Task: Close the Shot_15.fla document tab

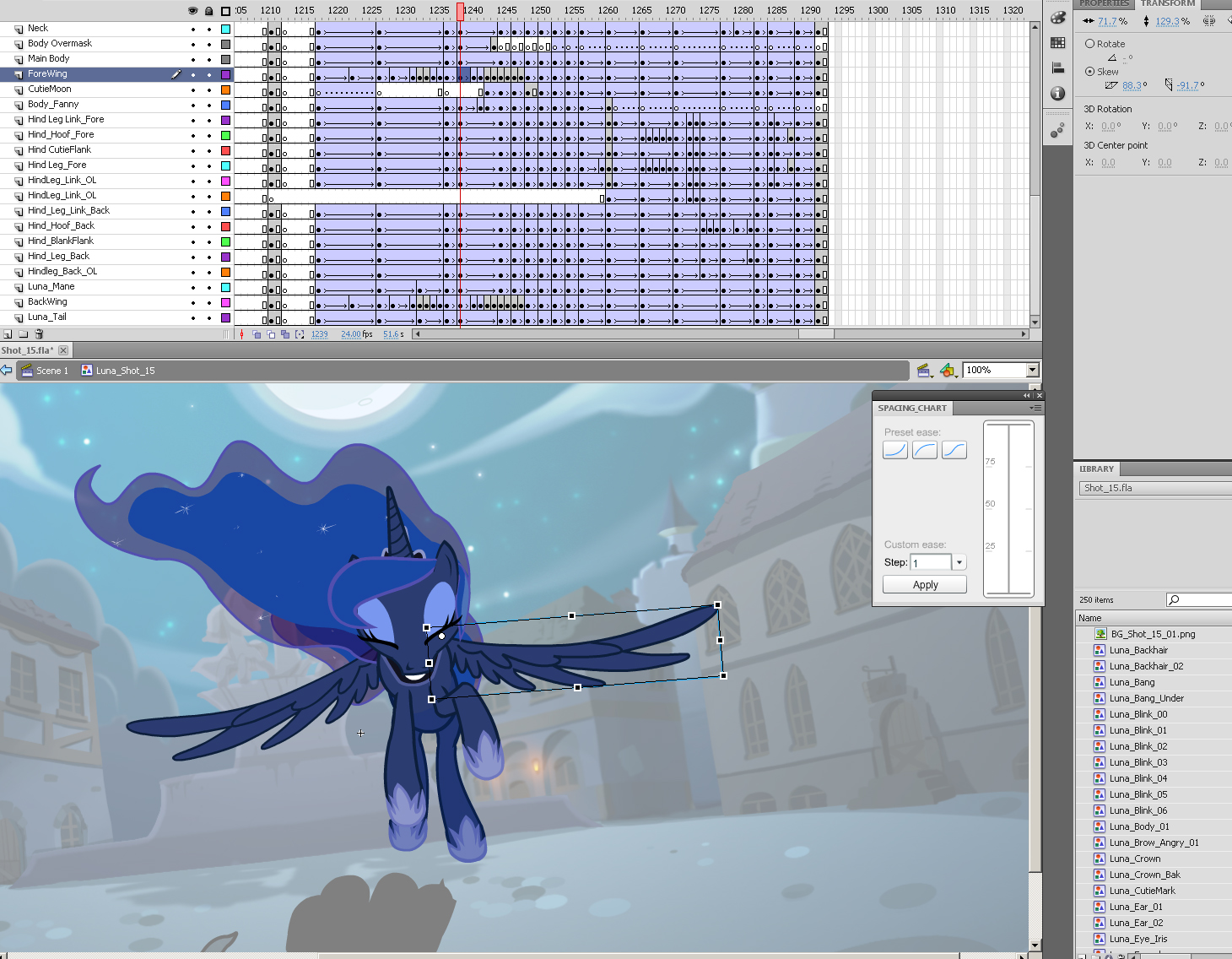Action: click(x=63, y=350)
